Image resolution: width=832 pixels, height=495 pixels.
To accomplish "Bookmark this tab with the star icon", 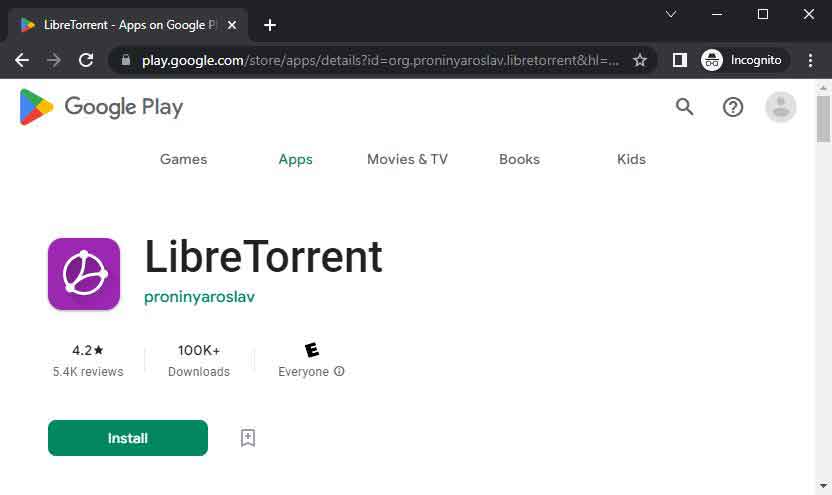I will pyautogui.click(x=640, y=60).
